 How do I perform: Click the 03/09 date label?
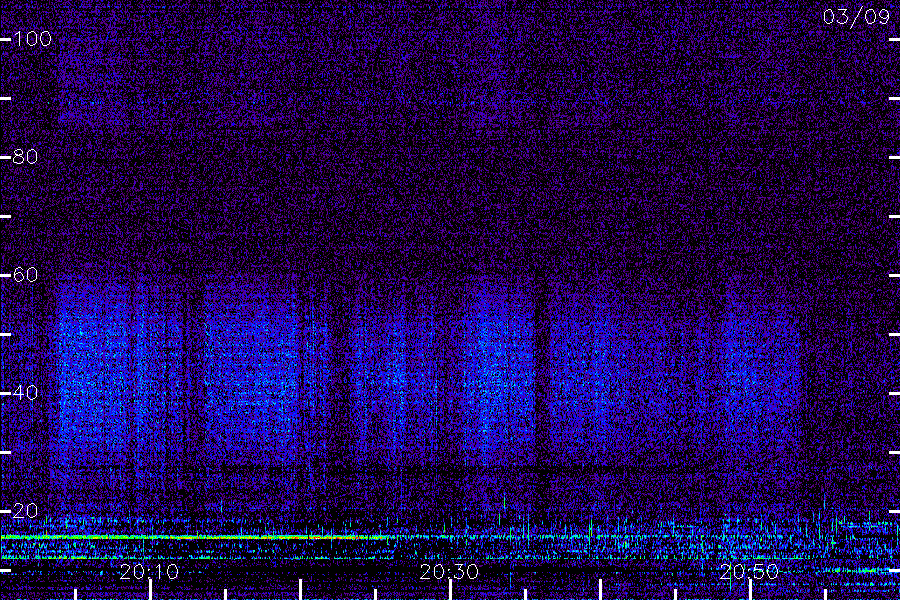click(856, 17)
